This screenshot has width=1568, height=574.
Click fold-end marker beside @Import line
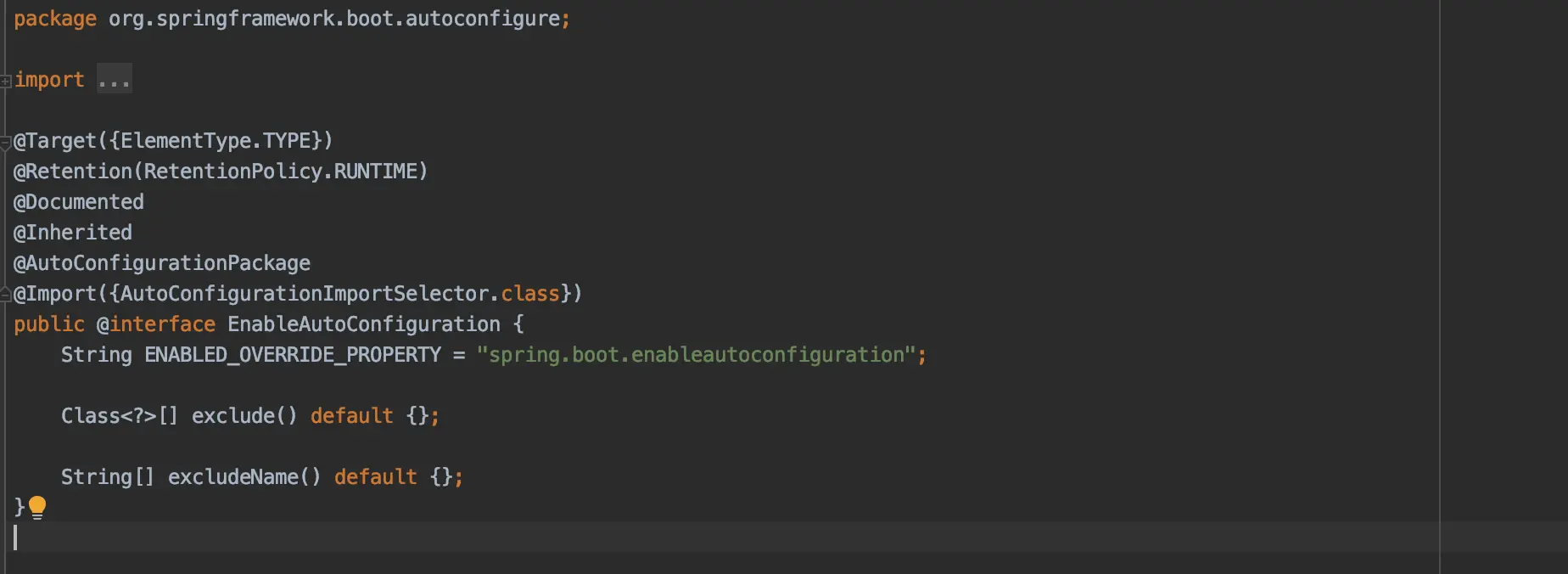(x=5, y=295)
